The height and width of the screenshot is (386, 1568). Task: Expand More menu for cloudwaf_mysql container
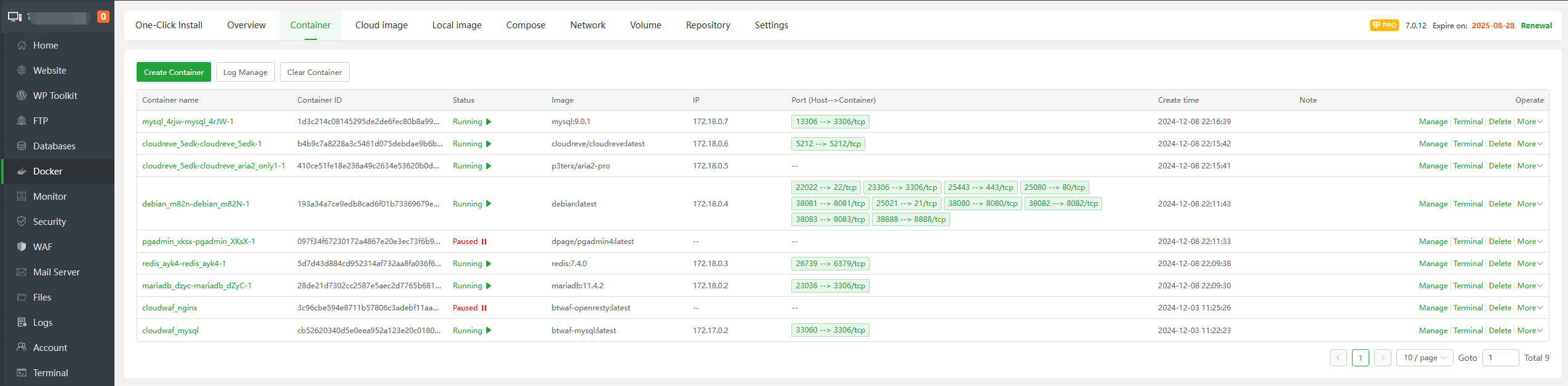click(1530, 331)
